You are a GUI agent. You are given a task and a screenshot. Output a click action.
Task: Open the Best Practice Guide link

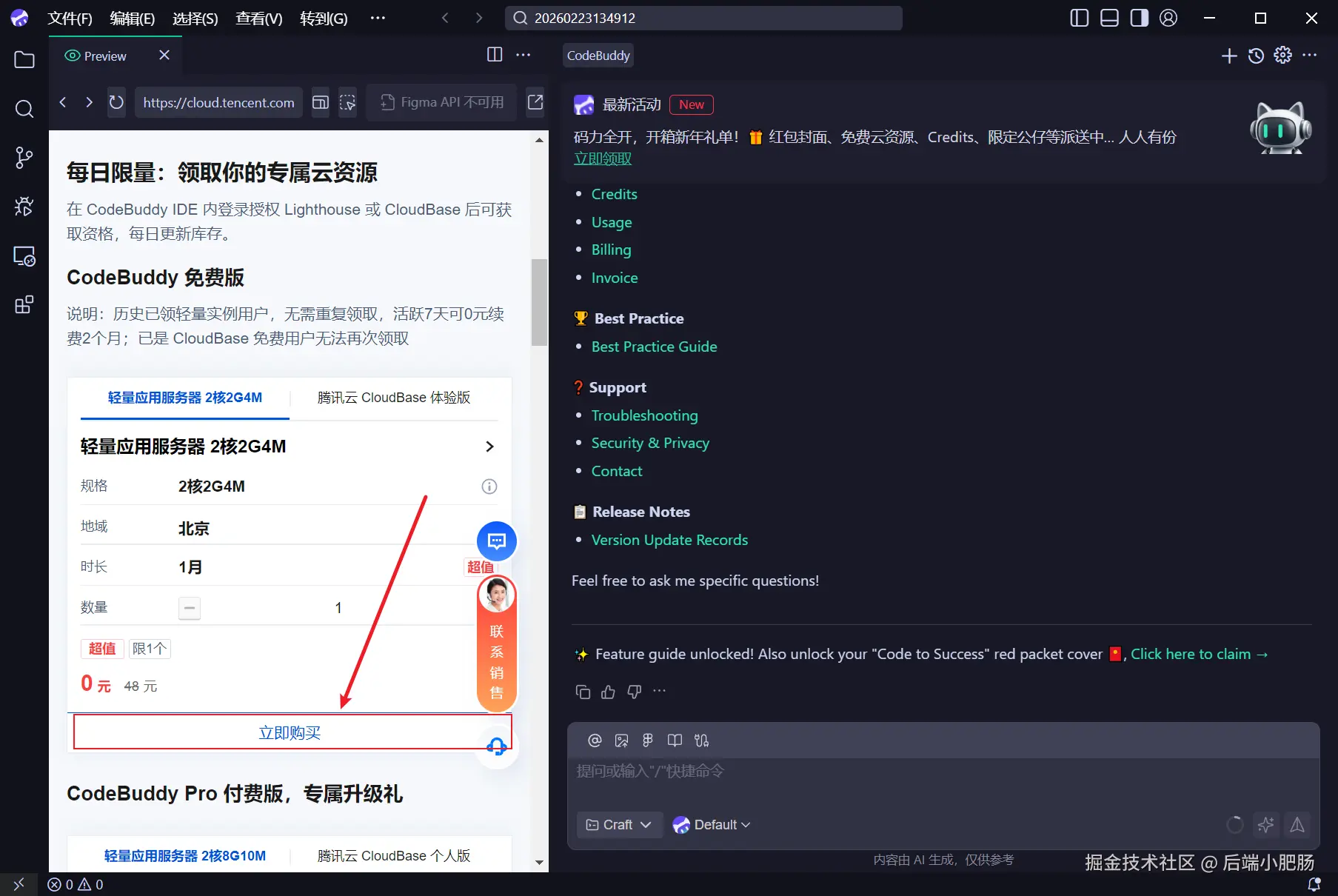coord(655,347)
